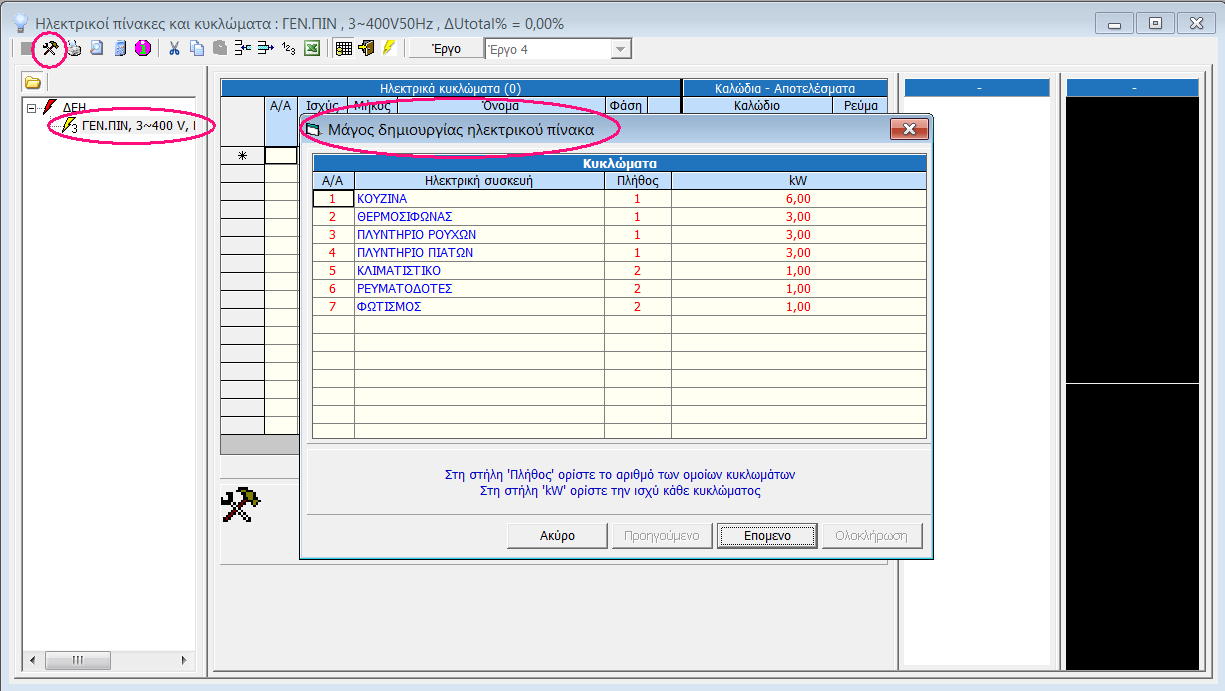Click the printer icon in toolbar

click(x=74, y=48)
